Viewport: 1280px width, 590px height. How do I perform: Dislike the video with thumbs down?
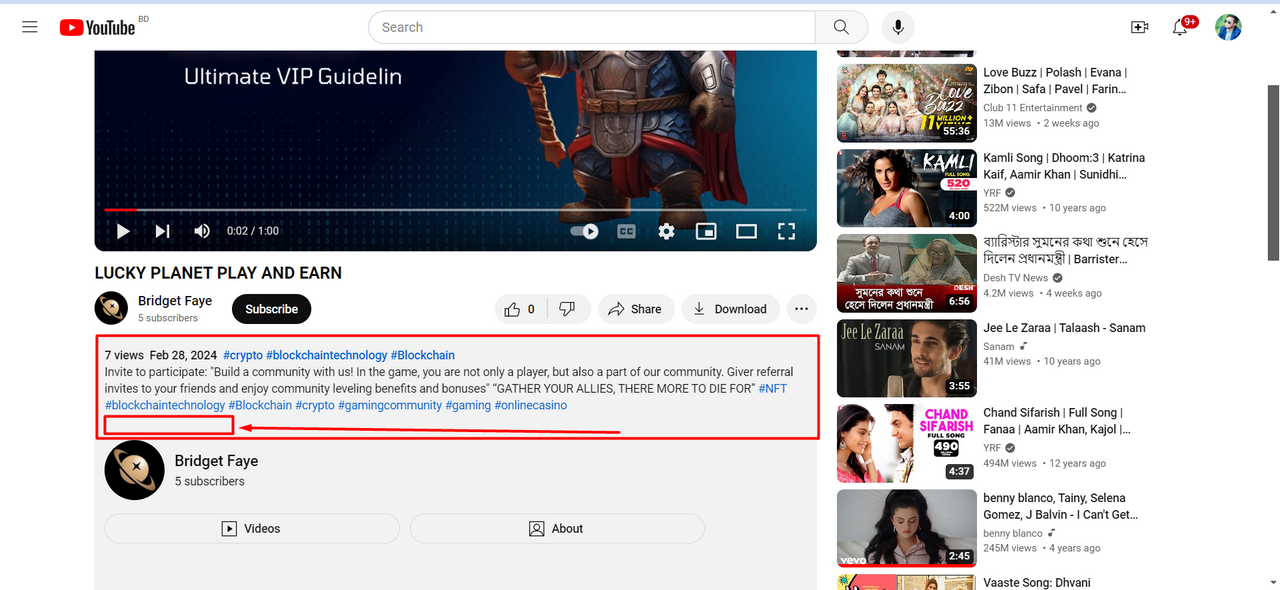(x=567, y=309)
